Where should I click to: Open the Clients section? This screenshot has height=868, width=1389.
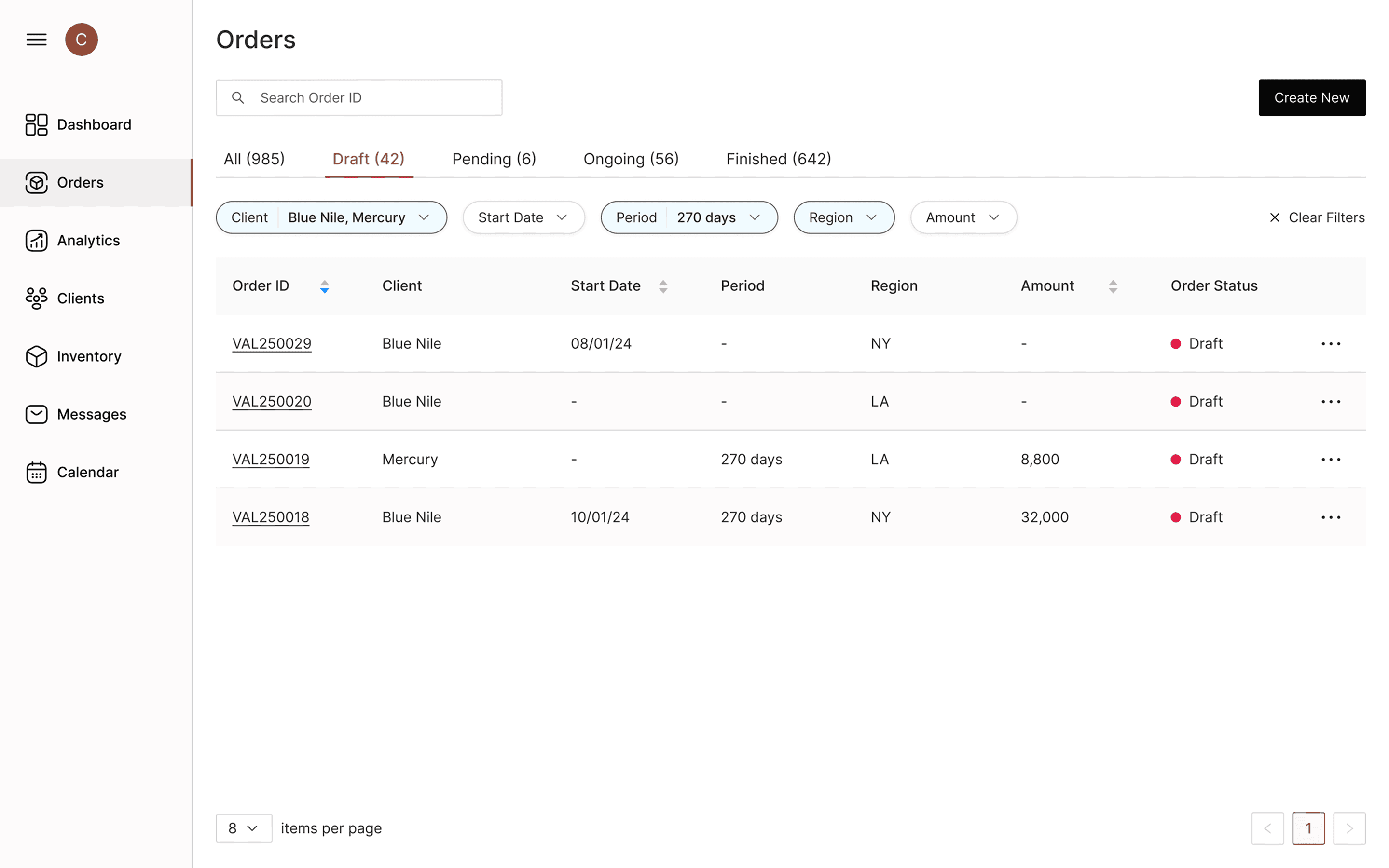[81, 298]
